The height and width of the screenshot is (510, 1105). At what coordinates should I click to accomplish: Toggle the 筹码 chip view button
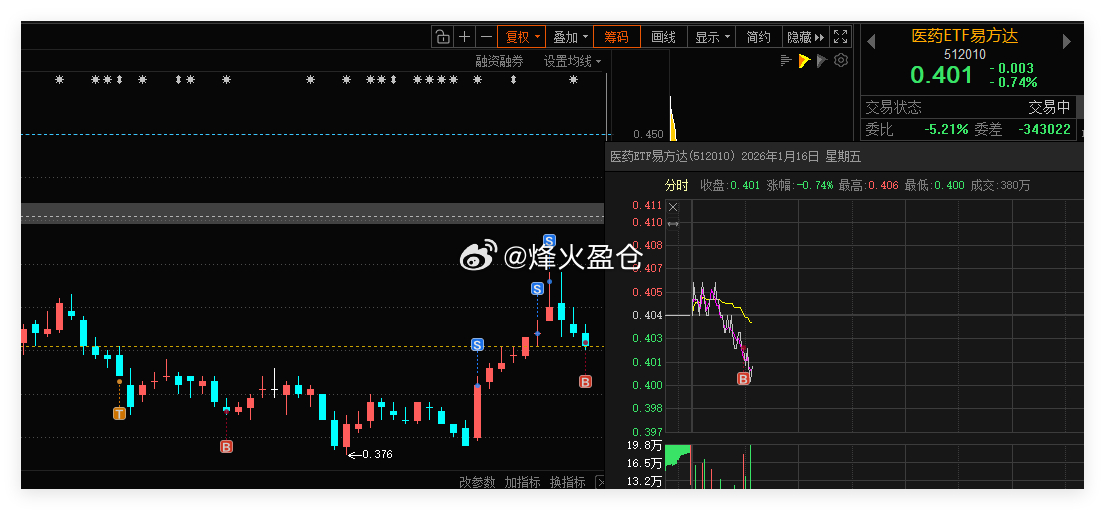pos(617,37)
